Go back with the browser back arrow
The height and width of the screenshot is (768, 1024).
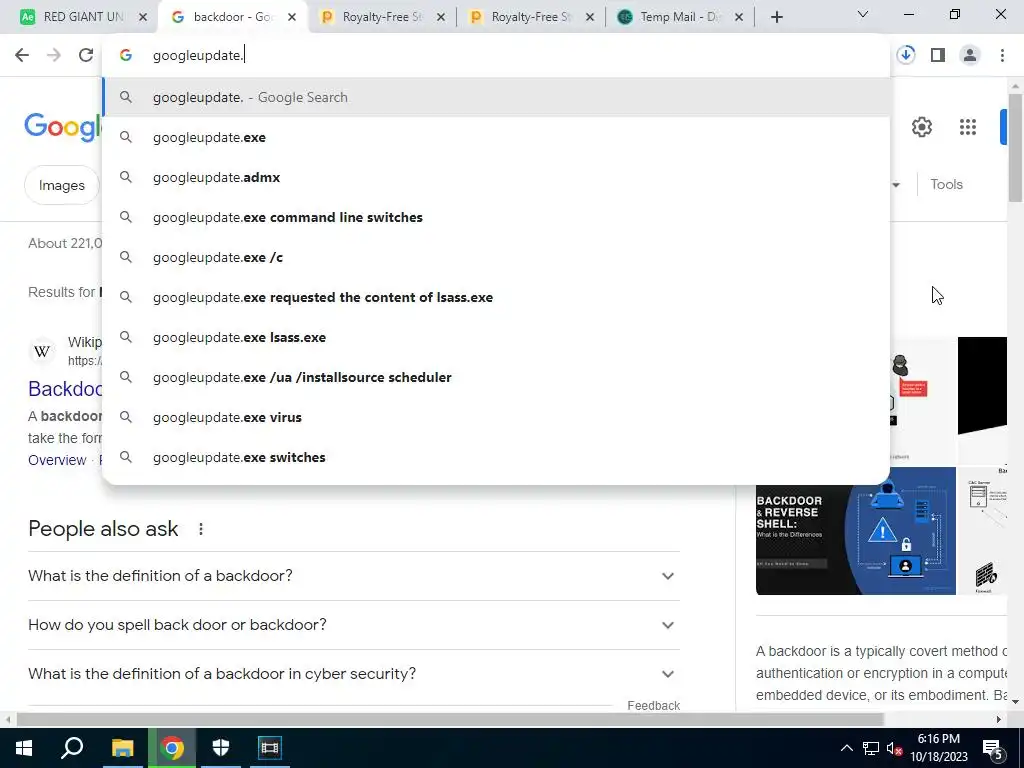click(x=22, y=56)
